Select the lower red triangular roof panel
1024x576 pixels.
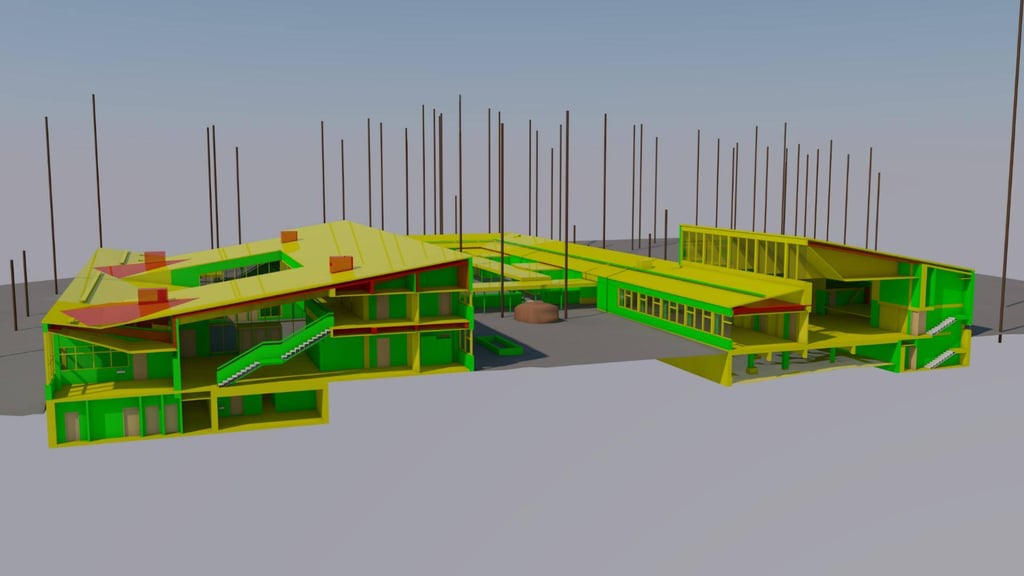[128, 312]
